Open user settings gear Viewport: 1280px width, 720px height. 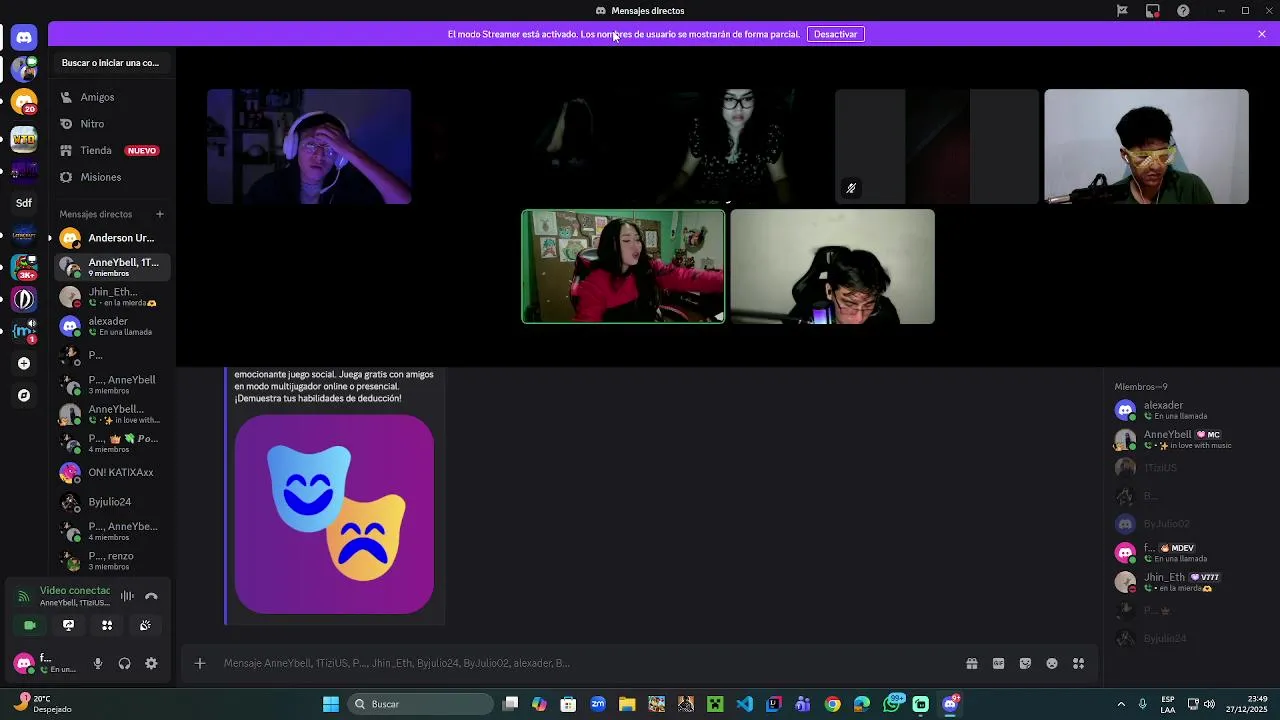tap(151, 663)
